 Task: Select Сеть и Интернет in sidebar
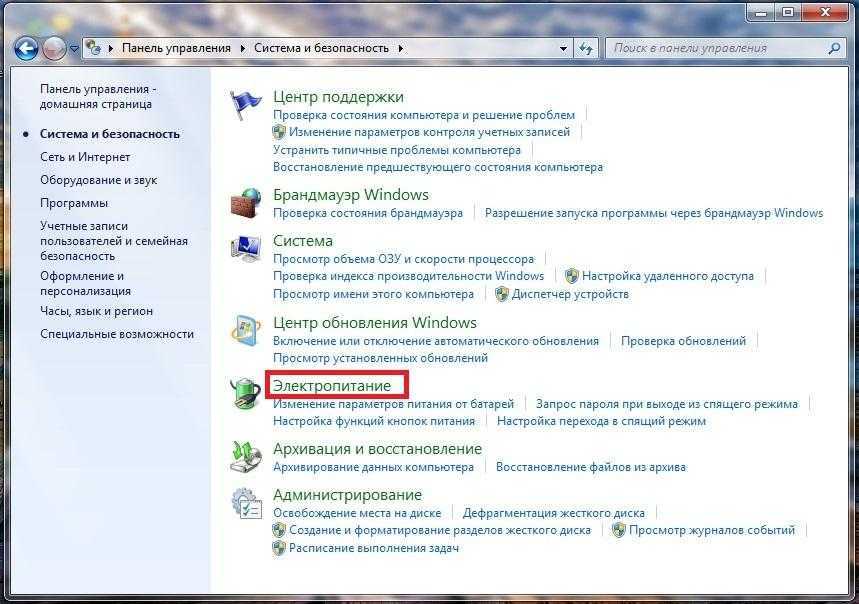pos(85,157)
